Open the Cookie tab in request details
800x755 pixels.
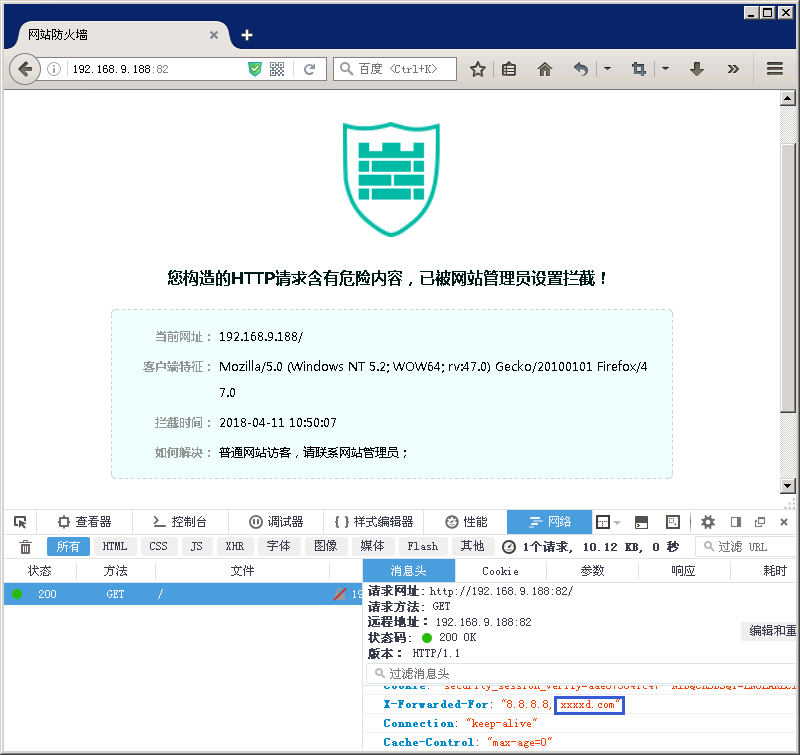pyautogui.click(x=500, y=571)
